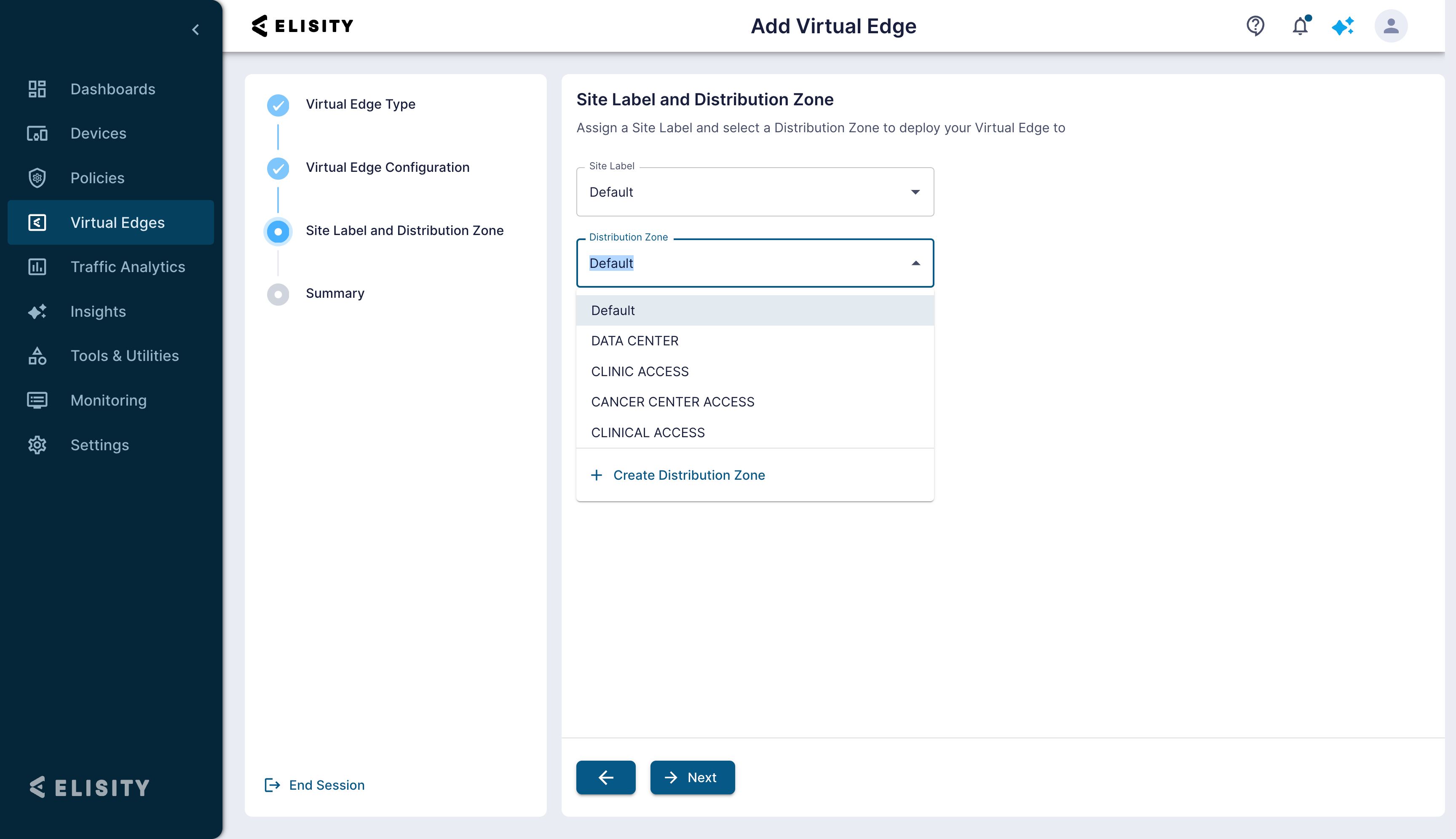1456x839 pixels.
Task: Open Tools & Utilities from the sidebar
Action: (111, 355)
